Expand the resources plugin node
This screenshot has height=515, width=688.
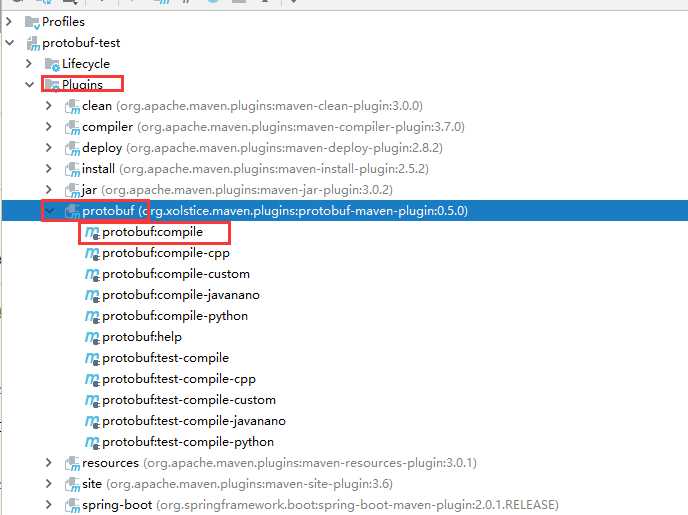coord(49,463)
